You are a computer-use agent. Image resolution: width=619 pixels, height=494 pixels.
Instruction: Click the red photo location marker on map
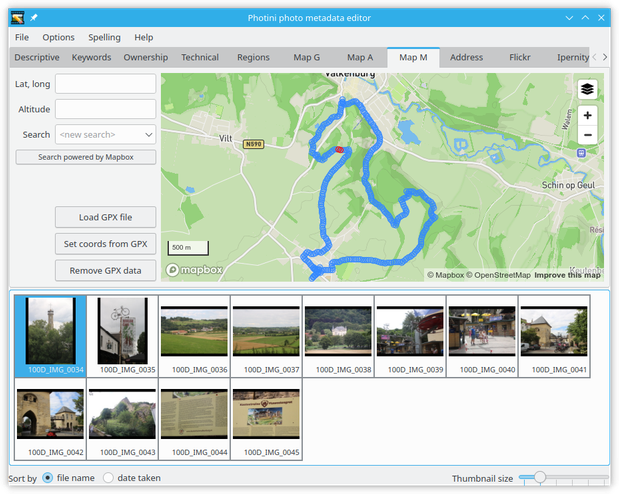pyautogui.click(x=340, y=149)
